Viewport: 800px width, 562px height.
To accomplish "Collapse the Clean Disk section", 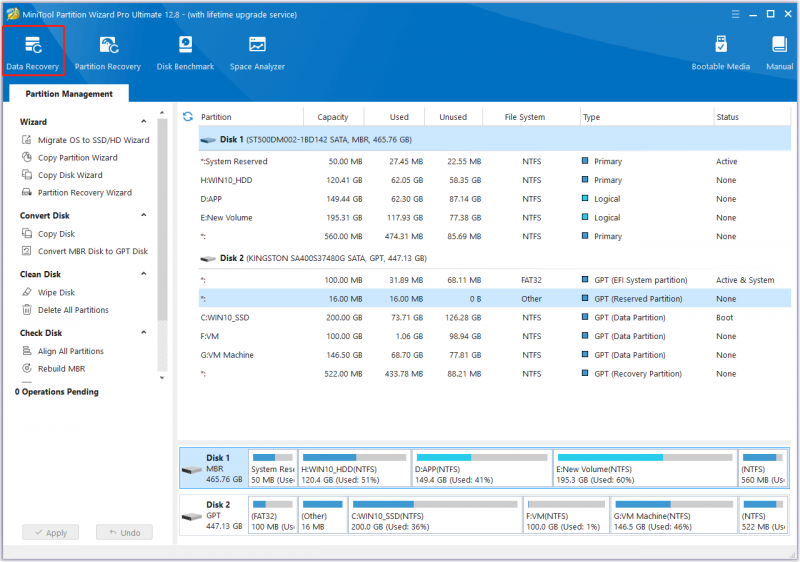I will (144, 274).
